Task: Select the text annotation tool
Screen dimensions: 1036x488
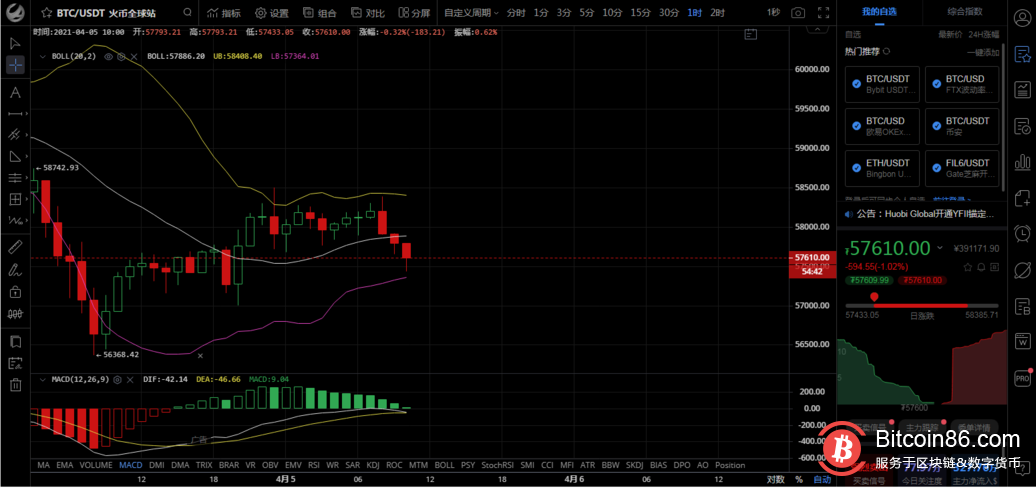Action: click(x=15, y=92)
